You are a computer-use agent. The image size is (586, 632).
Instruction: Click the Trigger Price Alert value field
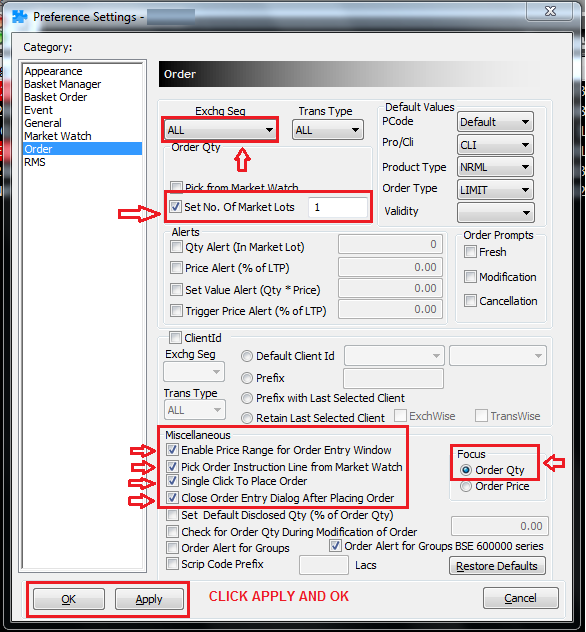tap(390, 309)
